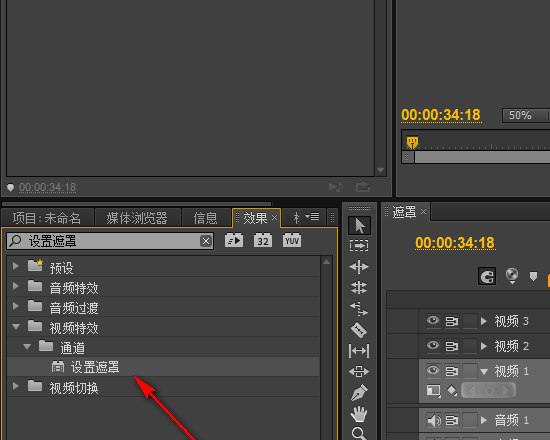
Task: Expand the 预设 presets folder
Action: point(15,266)
